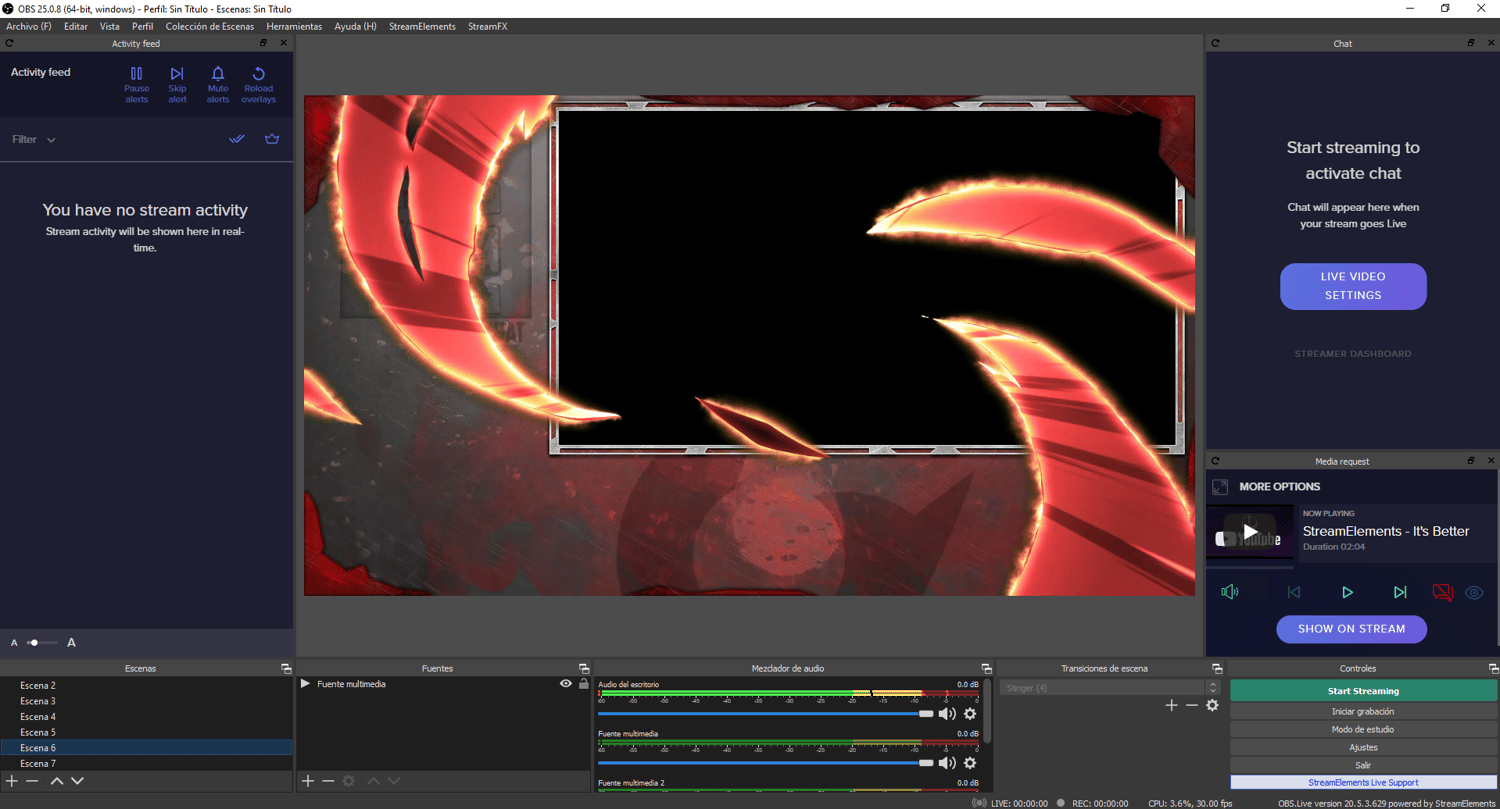Viewport: 1500px width, 809px height.
Task: Click Iniciar grabación to start recording
Action: coord(1364,711)
